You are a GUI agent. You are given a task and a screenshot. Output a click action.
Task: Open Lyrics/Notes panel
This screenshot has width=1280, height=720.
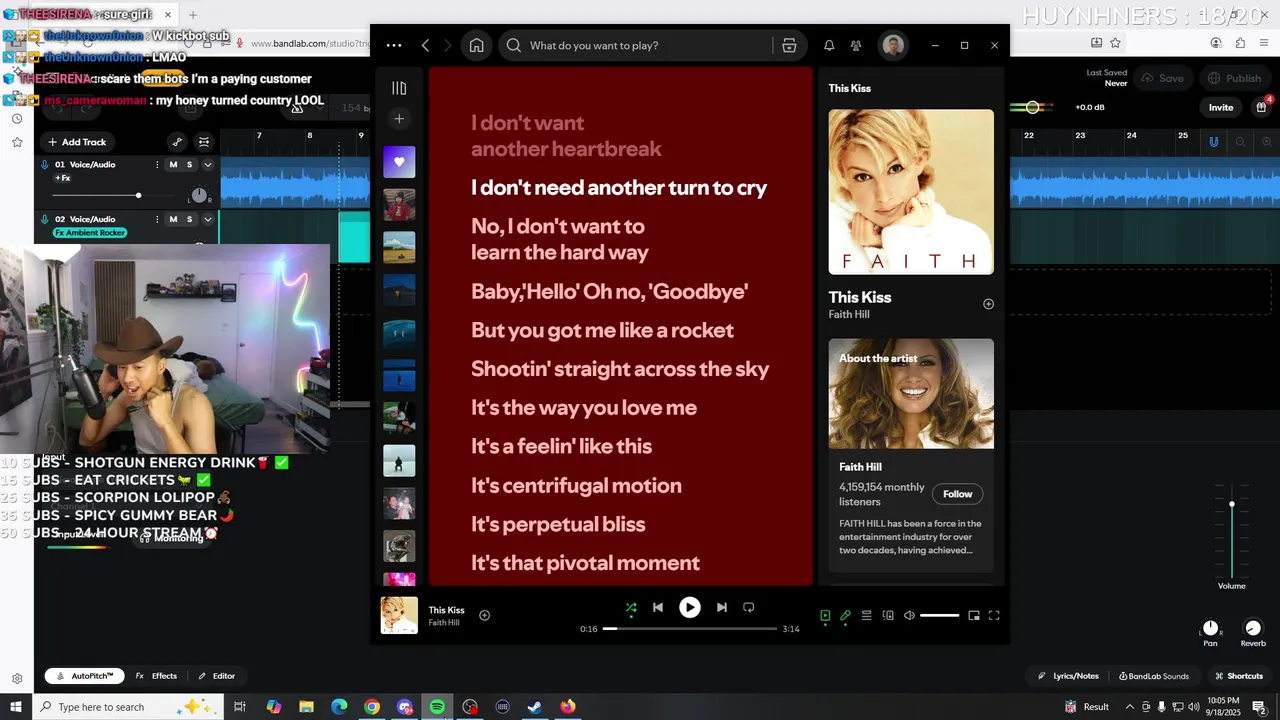coord(1068,676)
